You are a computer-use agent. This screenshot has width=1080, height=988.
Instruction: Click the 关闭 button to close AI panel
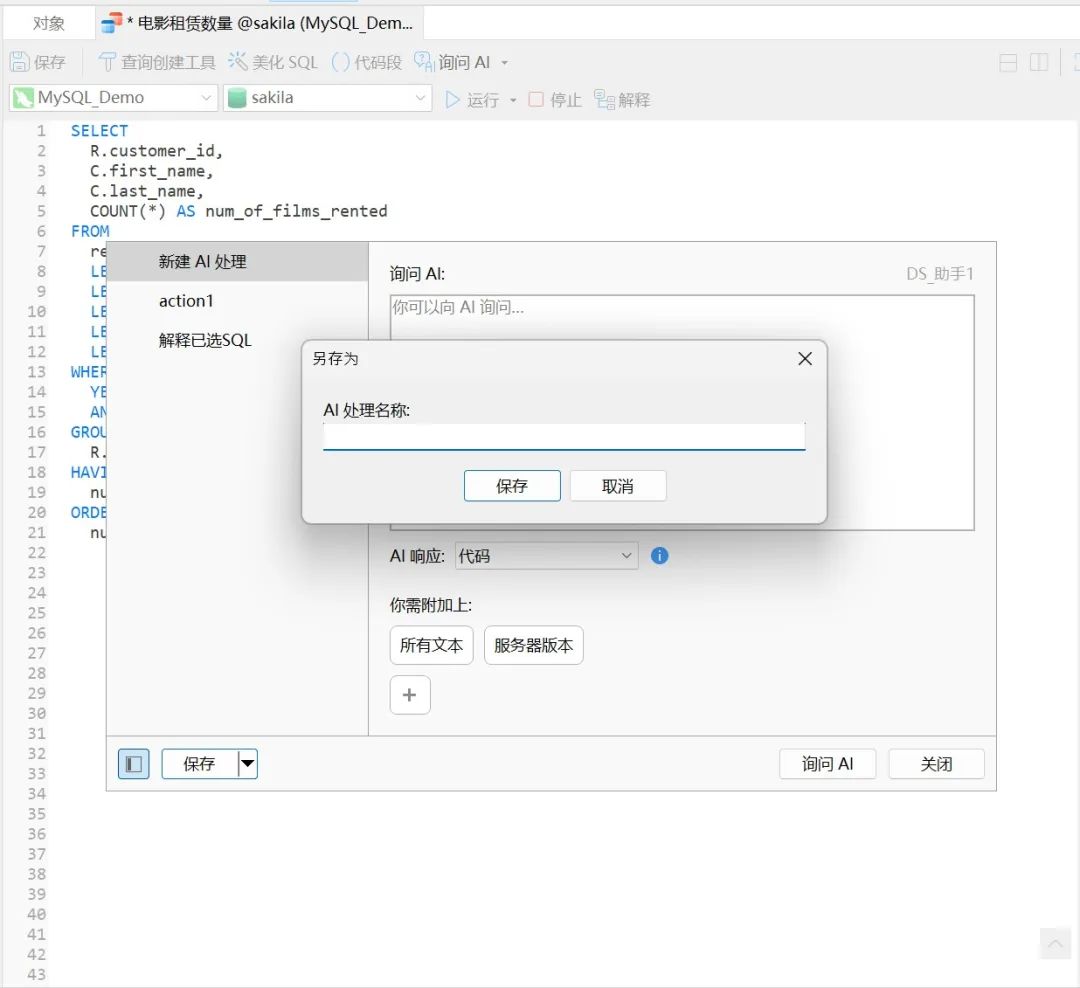point(935,763)
